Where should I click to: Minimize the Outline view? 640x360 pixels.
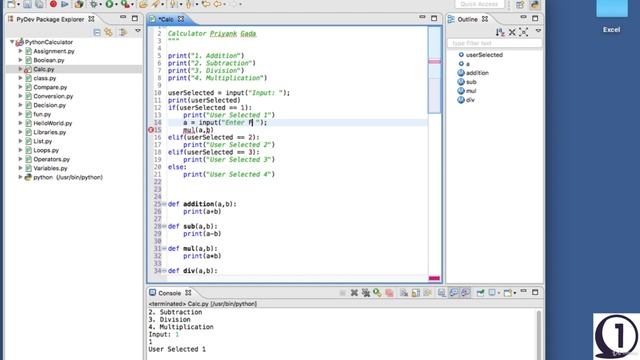pos(523,18)
